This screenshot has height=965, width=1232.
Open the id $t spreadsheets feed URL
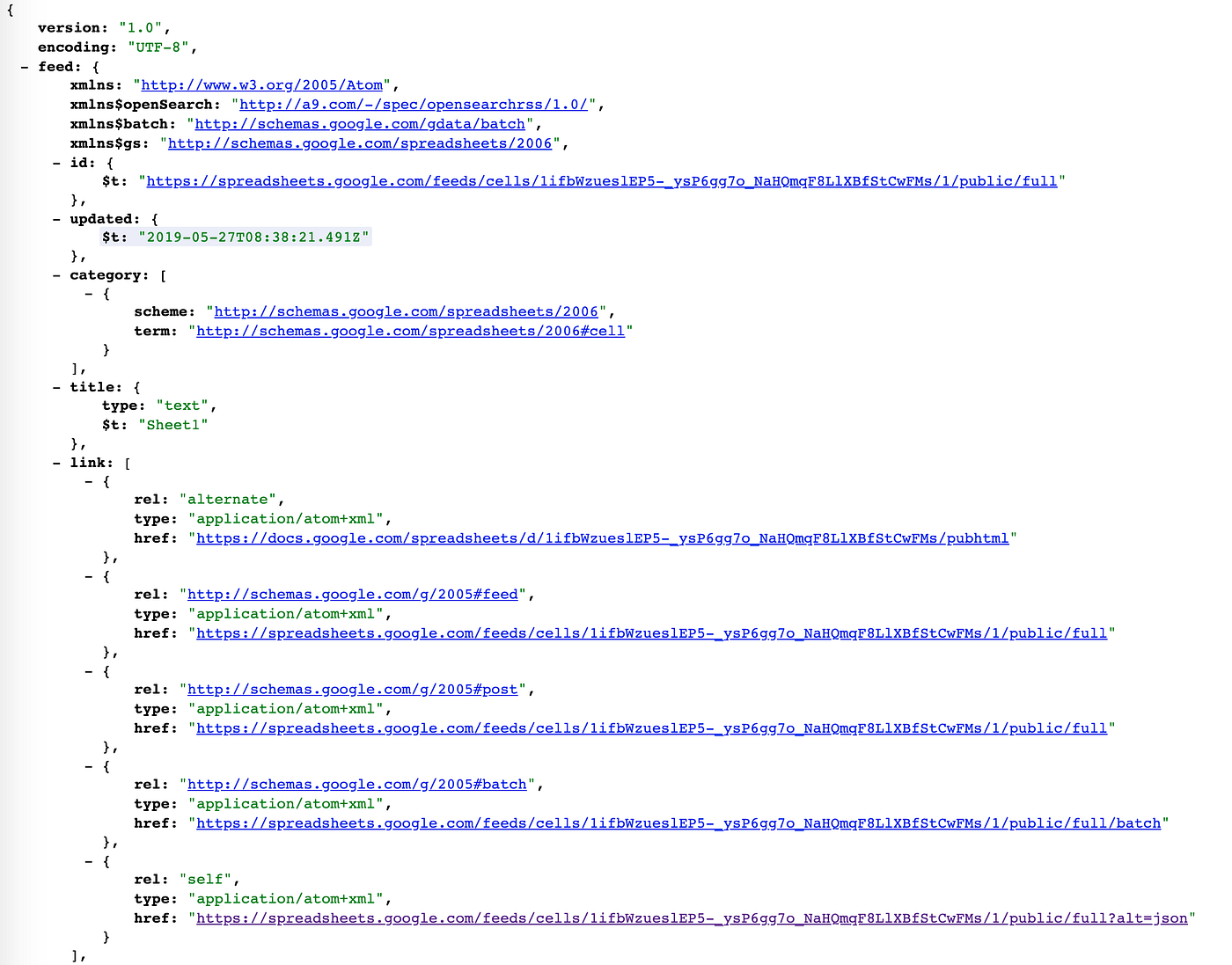pos(602,181)
